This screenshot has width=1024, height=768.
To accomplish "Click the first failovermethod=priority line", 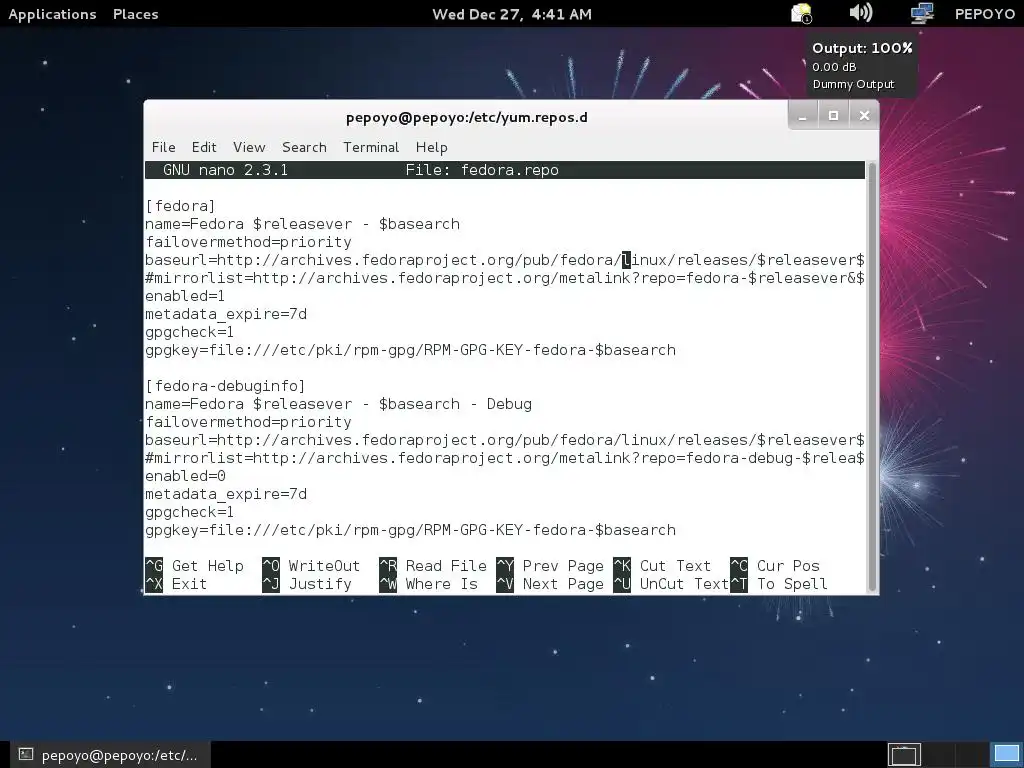I will tap(248, 242).
